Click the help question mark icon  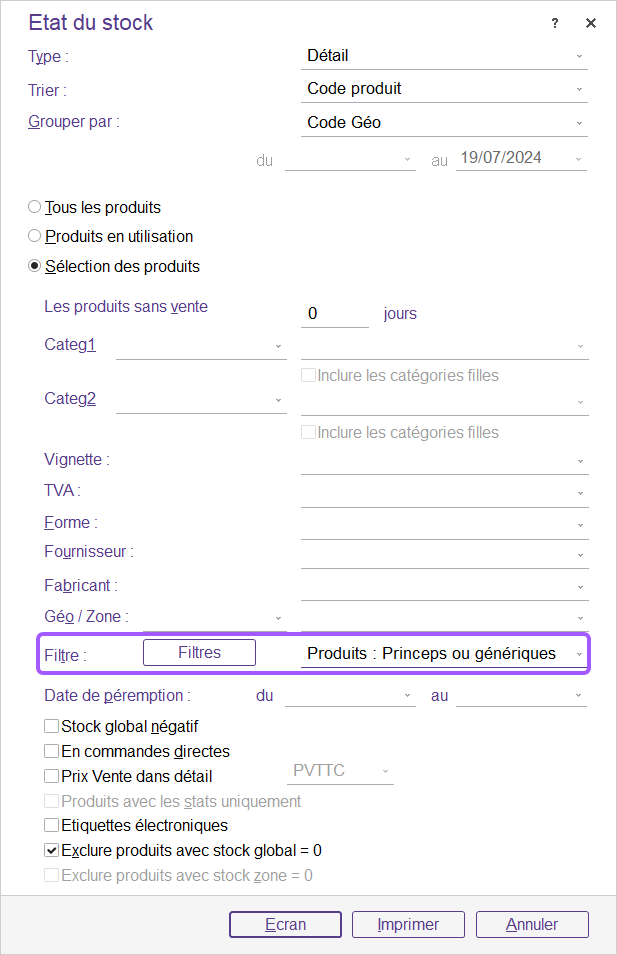555,23
